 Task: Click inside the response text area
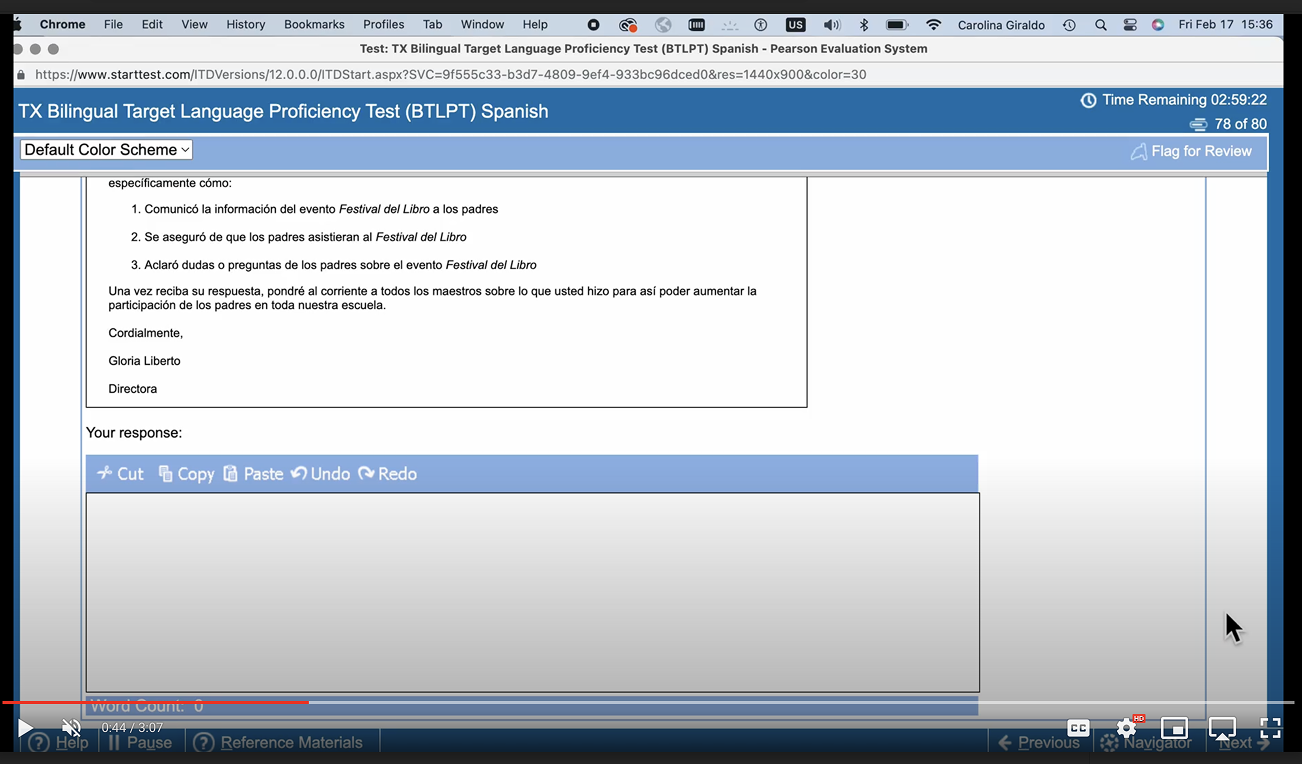[532, 592]
